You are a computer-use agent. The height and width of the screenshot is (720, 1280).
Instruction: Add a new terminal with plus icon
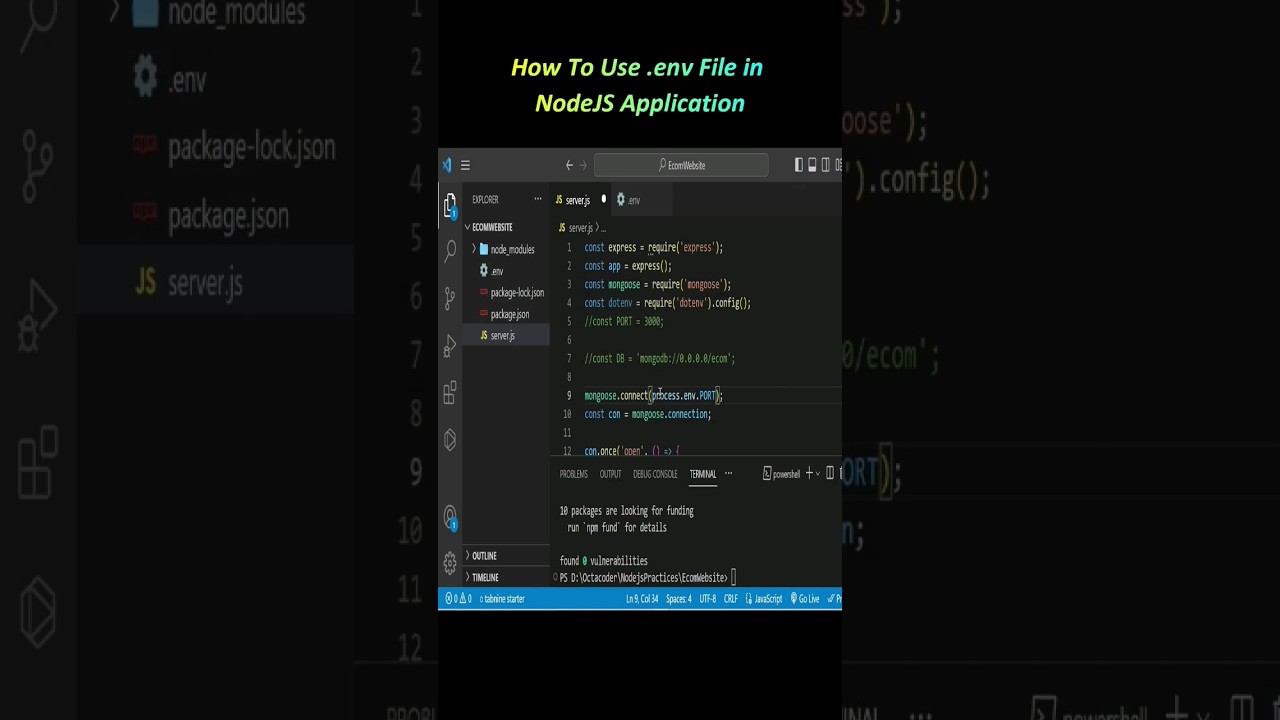point(809,473)
